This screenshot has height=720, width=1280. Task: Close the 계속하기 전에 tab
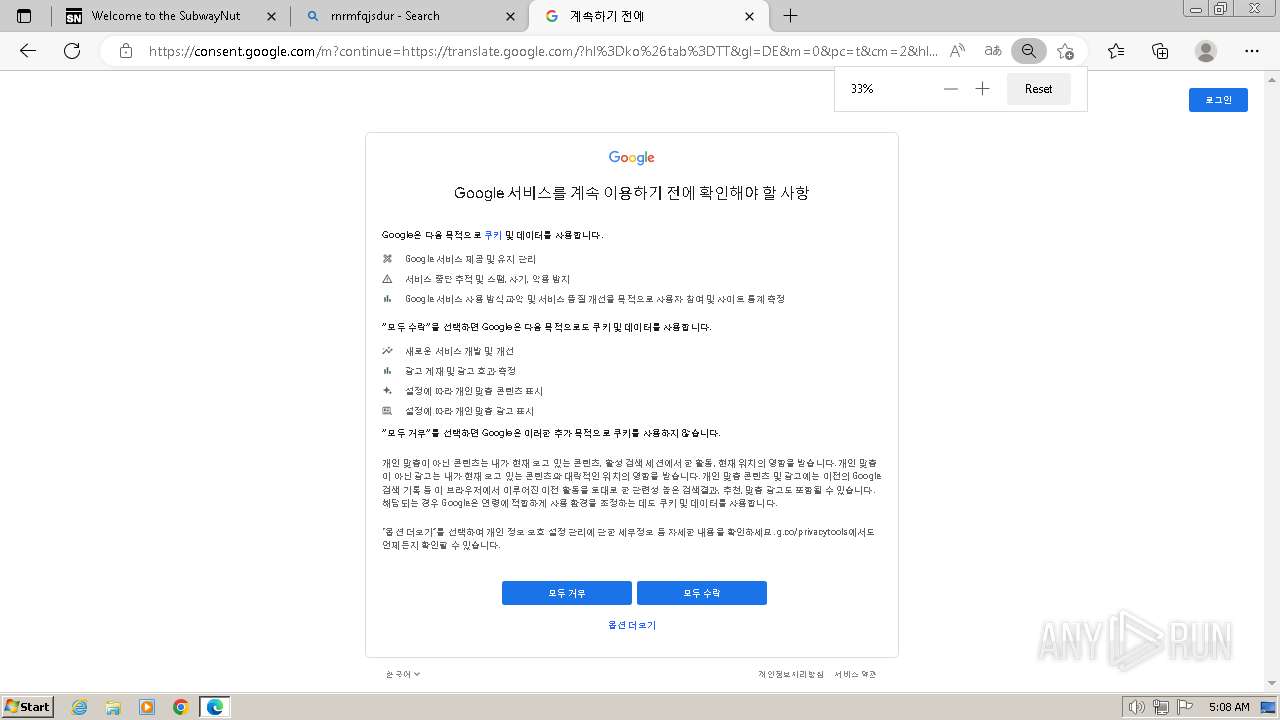pyautogui.click(x=750, y=16)
